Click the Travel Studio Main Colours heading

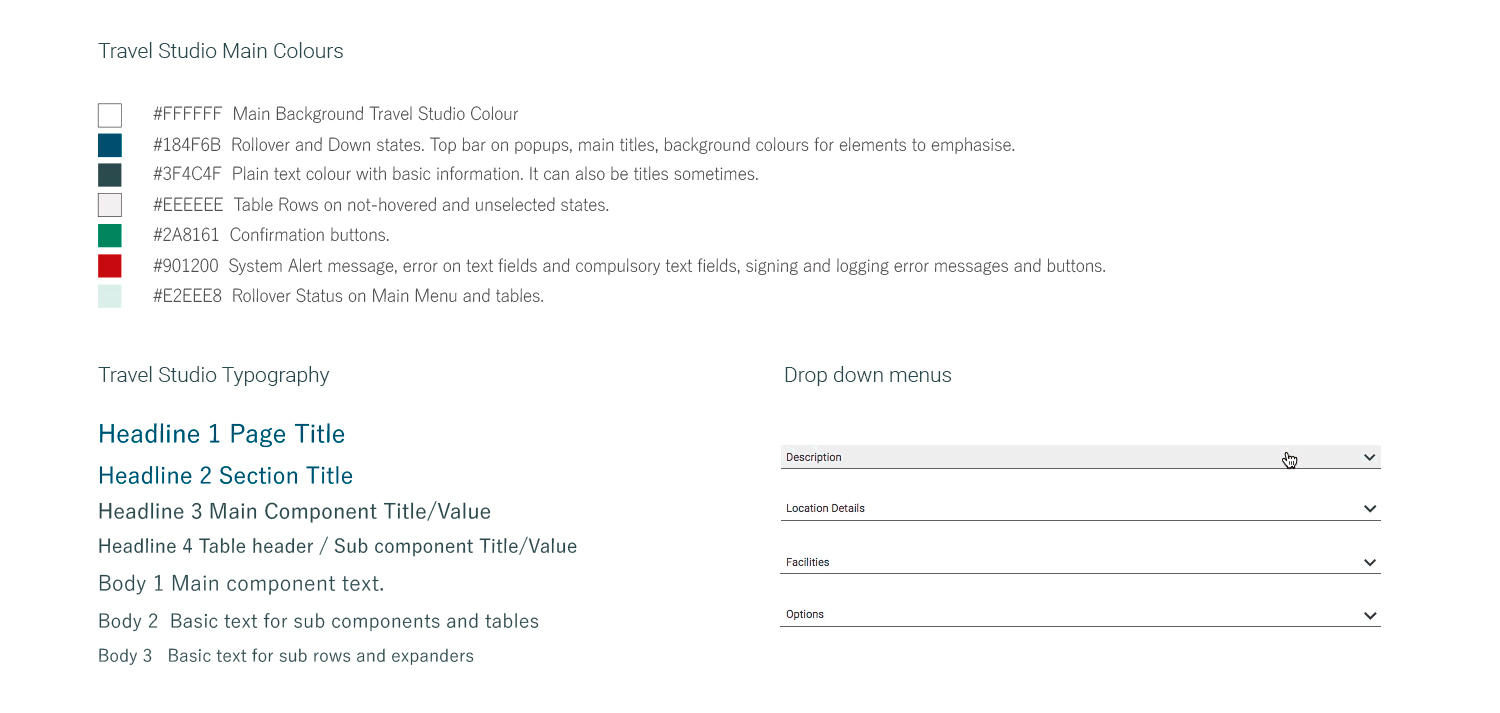pos(221,51)
